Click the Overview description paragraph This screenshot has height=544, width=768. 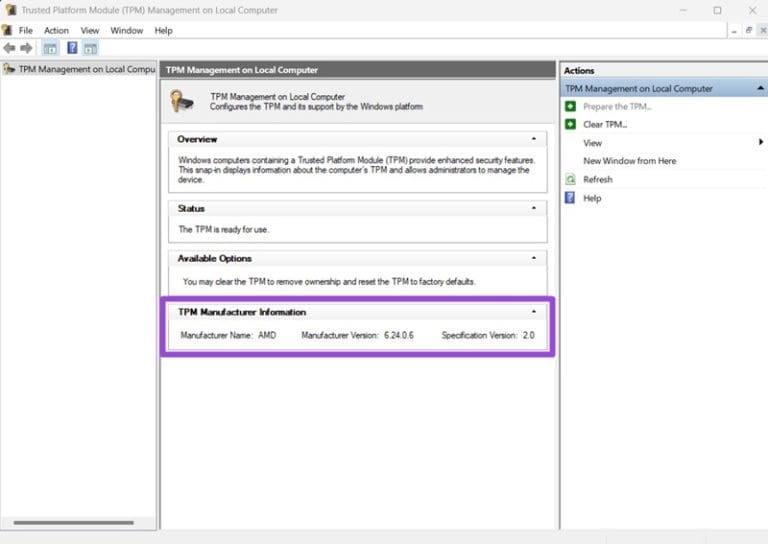click(357, 170)
